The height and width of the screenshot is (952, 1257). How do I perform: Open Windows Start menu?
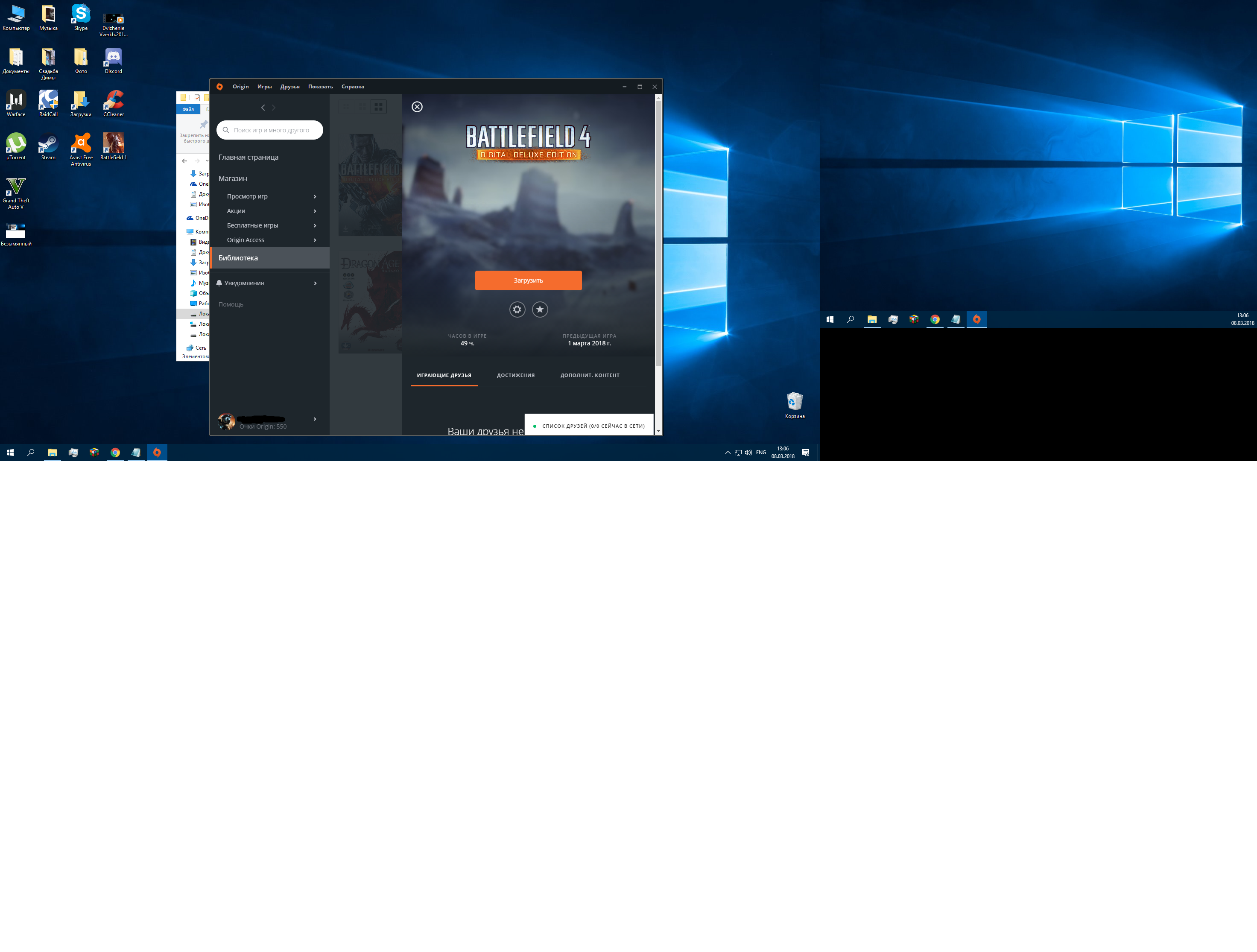coord(10,453)
